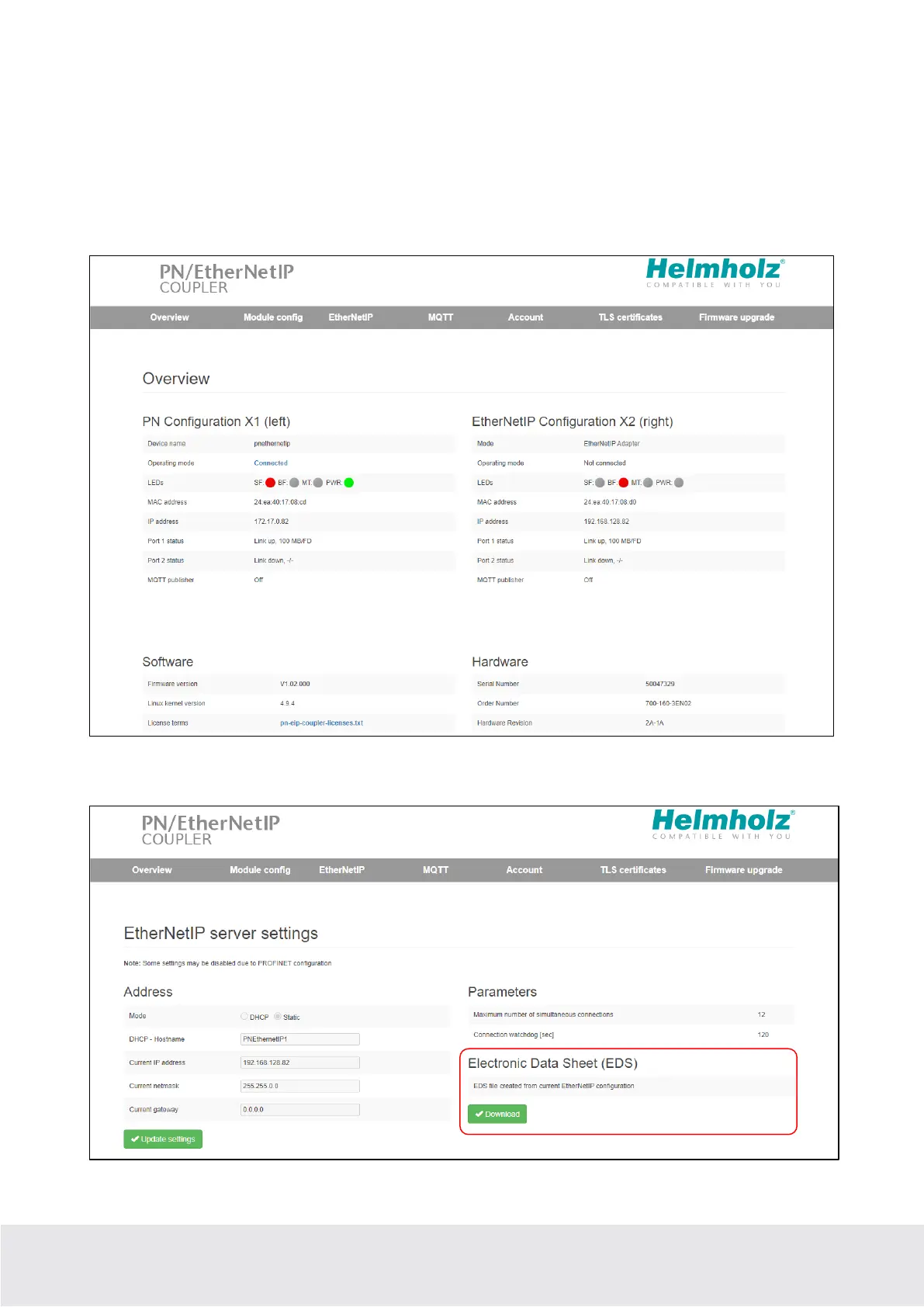The width and height of the screenshot is (924, 1307).
Task: Click the red BF LED in EtherNetIP Configuration
Action: 624,483
